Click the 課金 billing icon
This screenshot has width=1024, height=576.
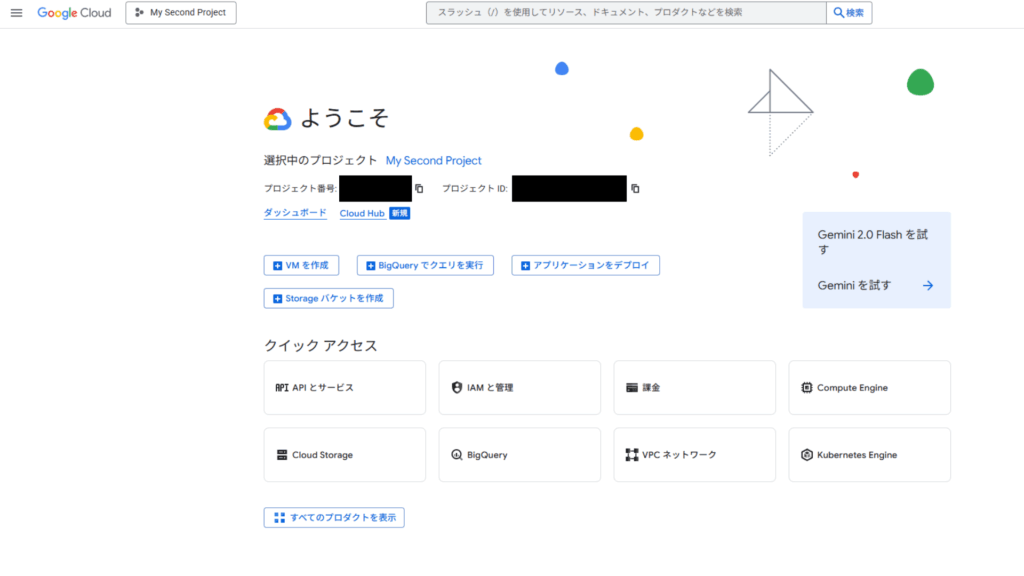(632, 388)
